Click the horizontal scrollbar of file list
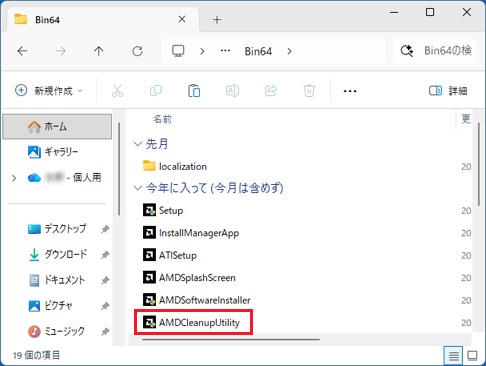The height and width of the screenshot is (366, 486). coord(231,340)
